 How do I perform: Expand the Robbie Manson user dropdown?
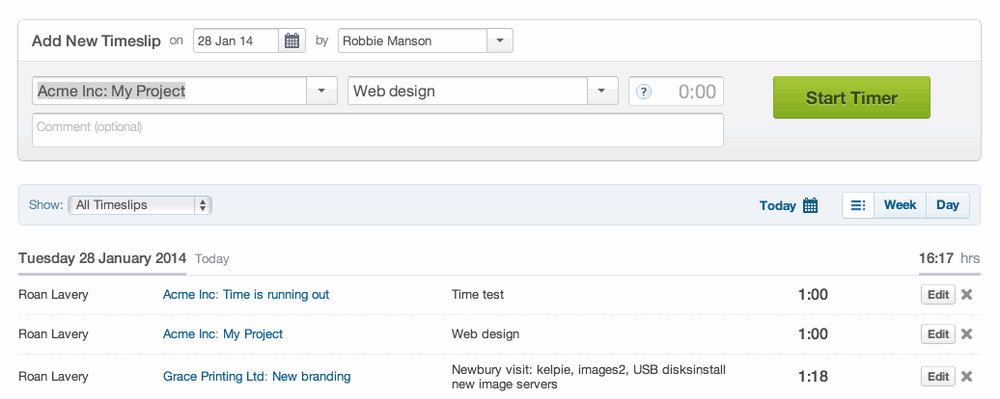coord(500,41)
